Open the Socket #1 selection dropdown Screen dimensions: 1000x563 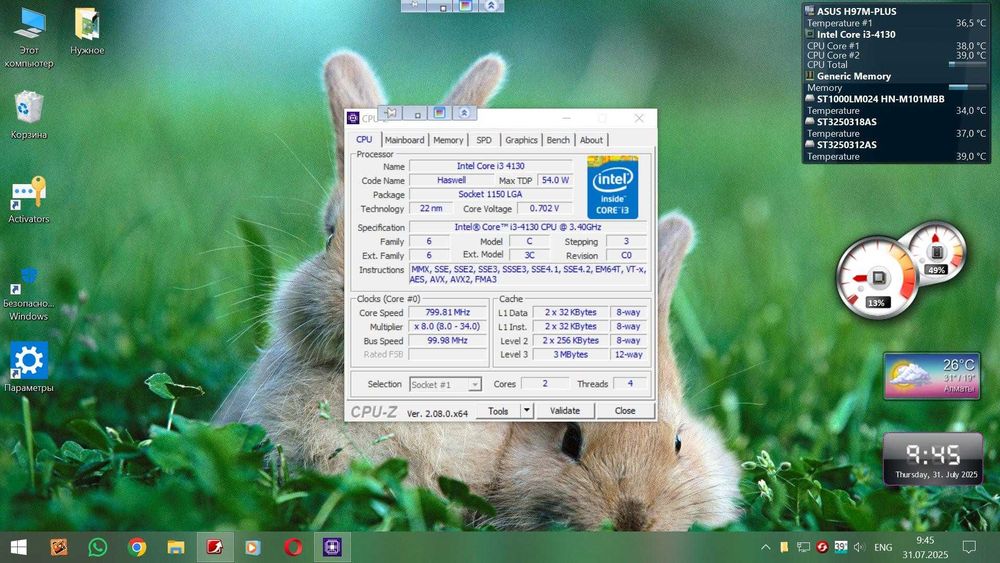[x=445, y=384]
